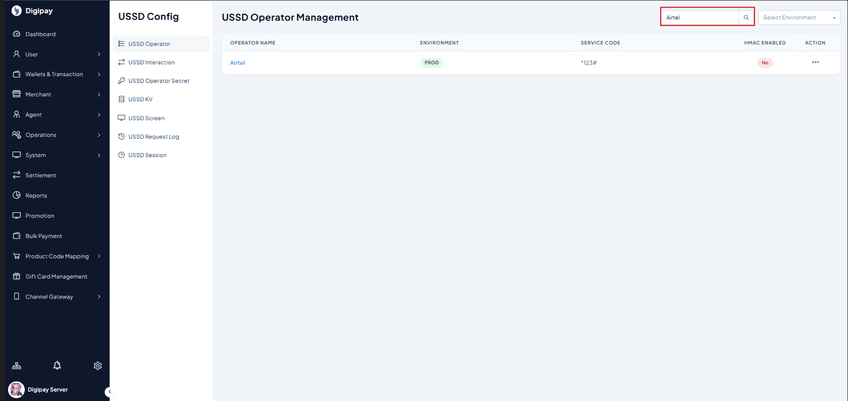
Task: Click the PROD environment badge
Action: (431, 63)
